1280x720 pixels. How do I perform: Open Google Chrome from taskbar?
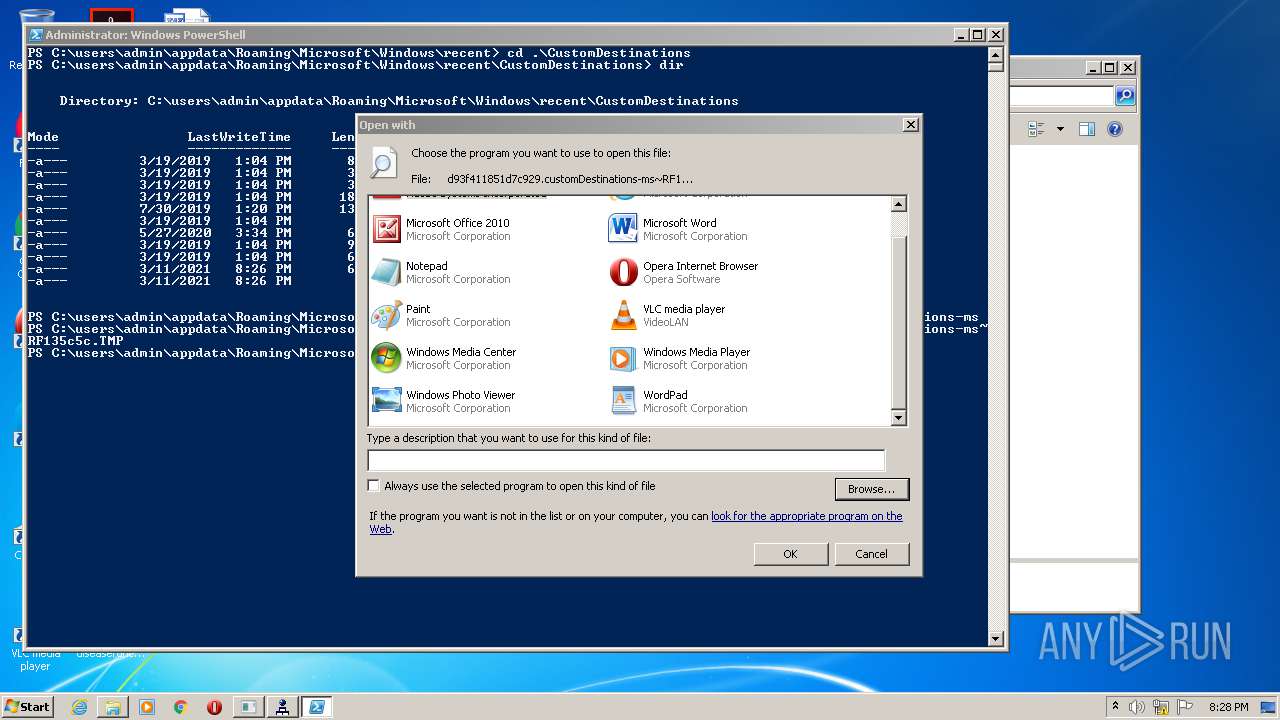click(x=181, y=707)
